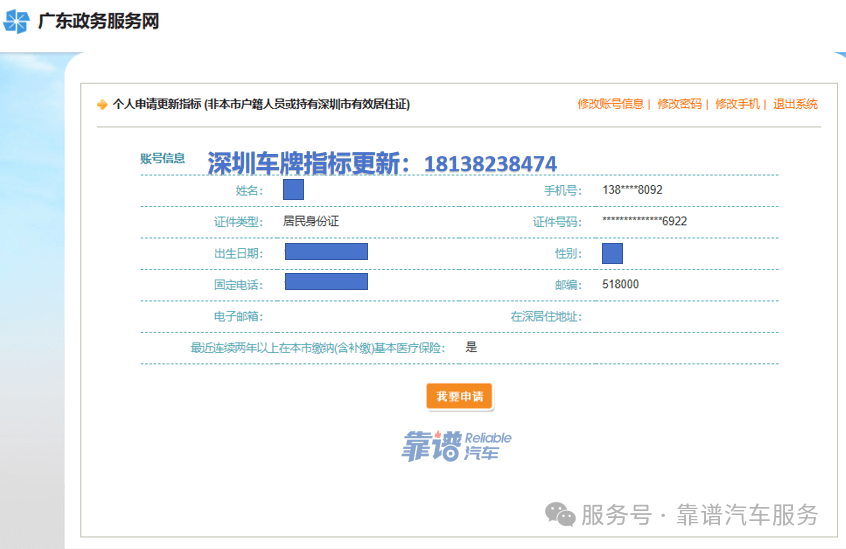Click the ID number ending in 6922

(x=644, y=221)
